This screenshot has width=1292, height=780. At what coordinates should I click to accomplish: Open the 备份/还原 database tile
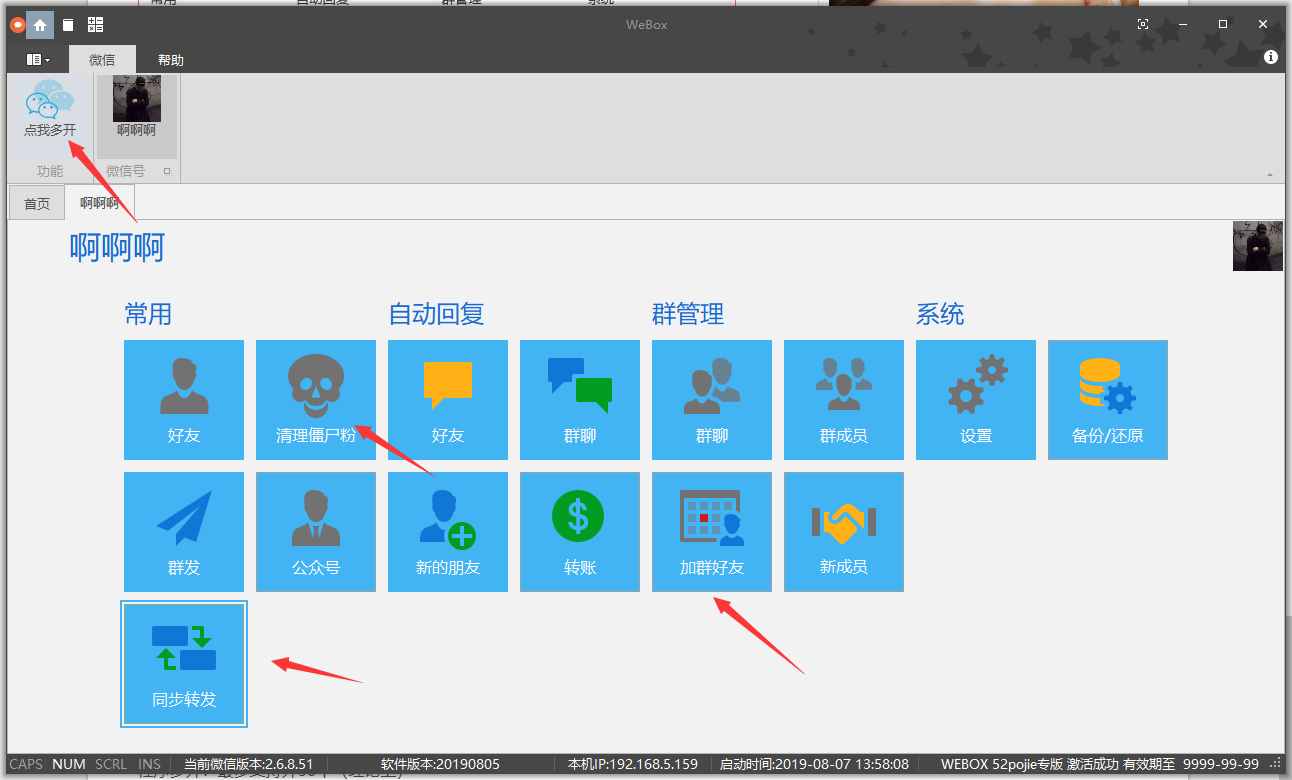pos(1108,400)
